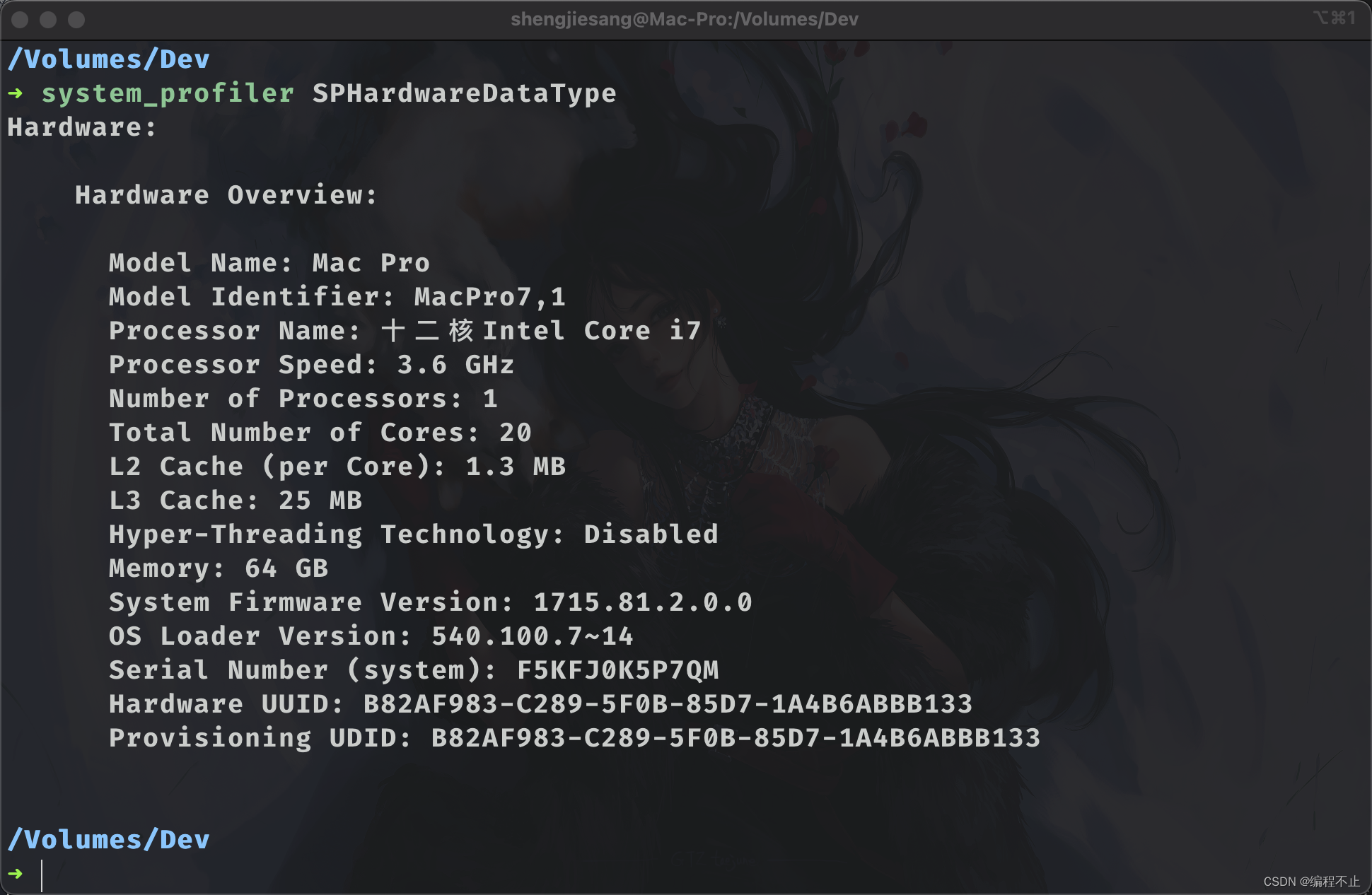Click the red close window button
Image resolution: width=1372 pixels, height=895 pixels.
[20, 20]
